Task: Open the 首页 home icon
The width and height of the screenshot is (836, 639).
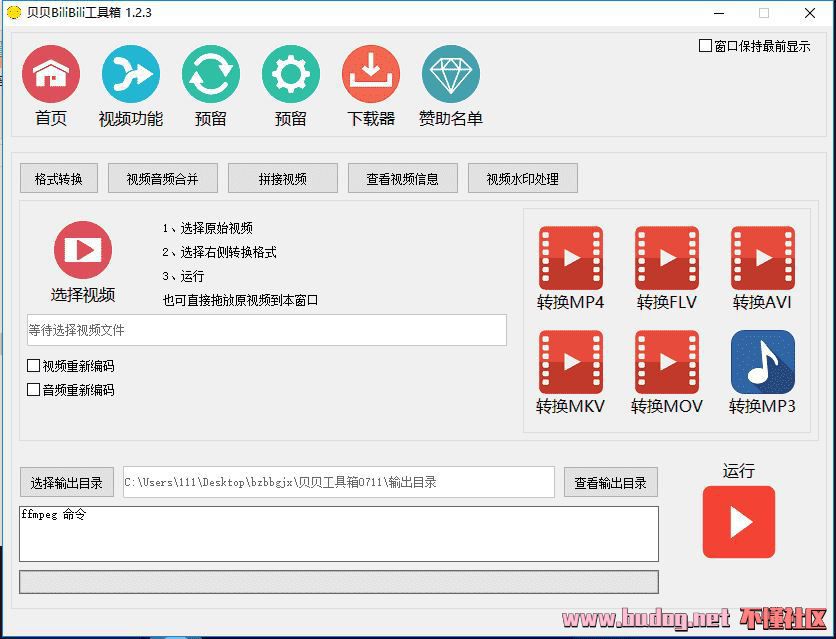Action: click(x=51, y=75)
